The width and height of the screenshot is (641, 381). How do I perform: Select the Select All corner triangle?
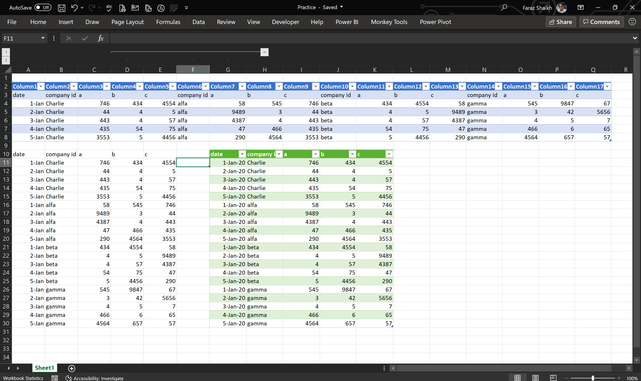[7, 69]
